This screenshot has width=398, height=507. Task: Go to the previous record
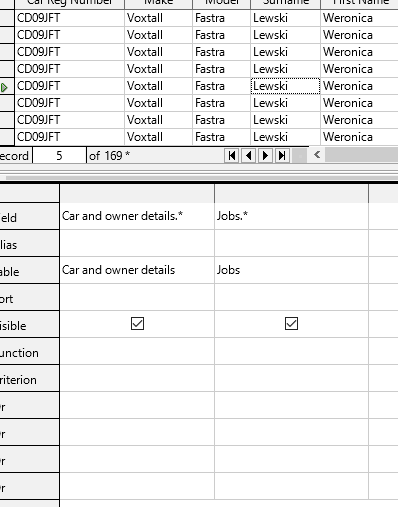click(x=248, y=156)
